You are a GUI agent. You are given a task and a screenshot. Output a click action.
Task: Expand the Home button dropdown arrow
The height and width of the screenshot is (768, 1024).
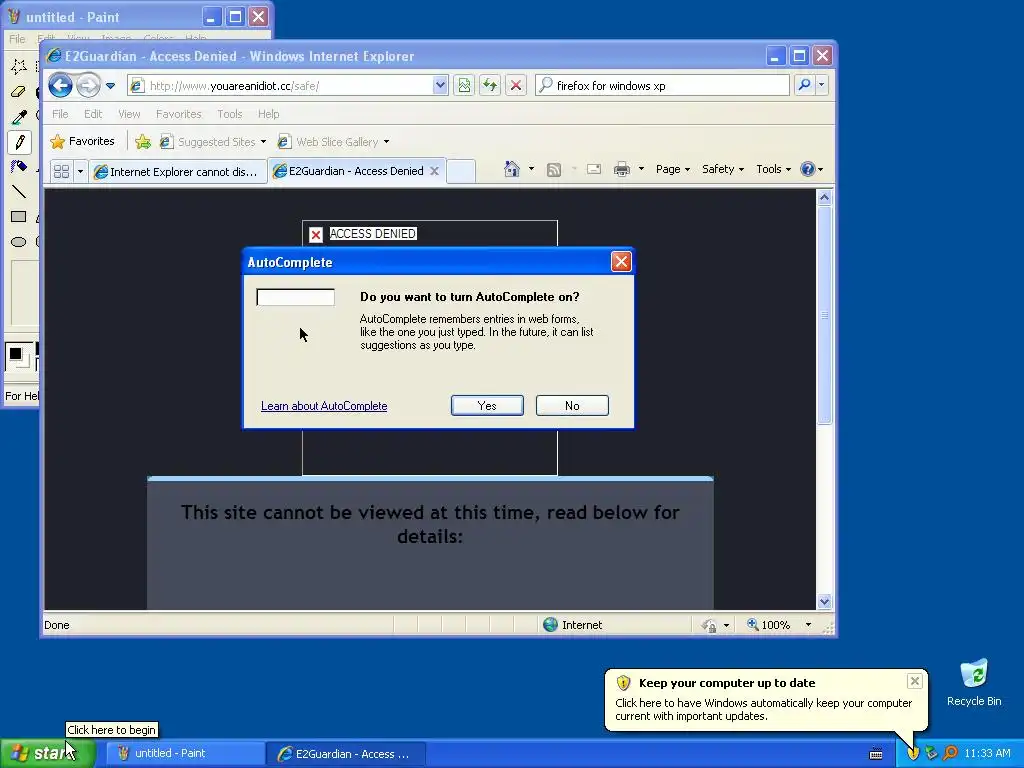pos(531,169)
